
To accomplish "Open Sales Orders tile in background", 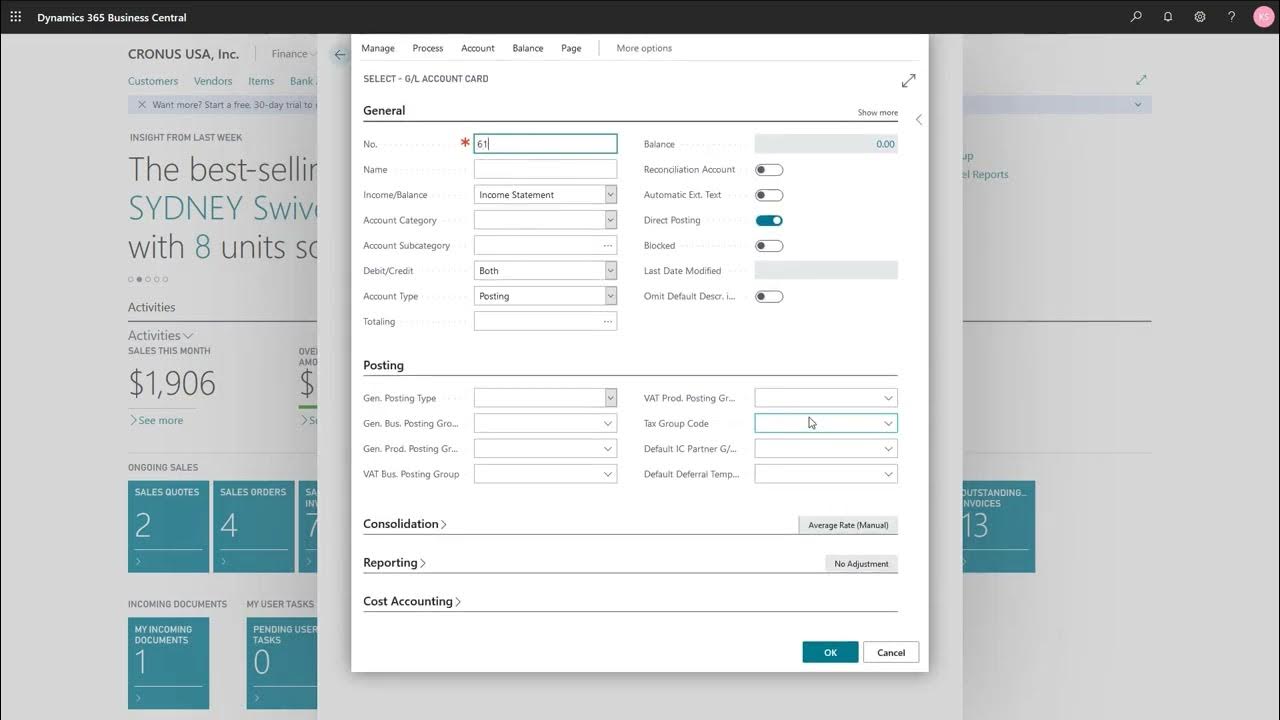I will 254,527.
